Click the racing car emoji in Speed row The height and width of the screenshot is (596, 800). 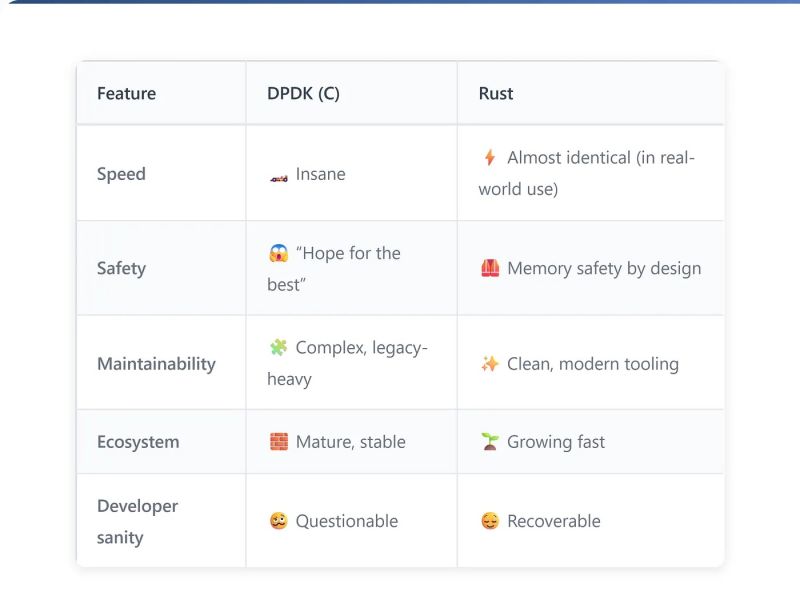[x=280, y=174]
